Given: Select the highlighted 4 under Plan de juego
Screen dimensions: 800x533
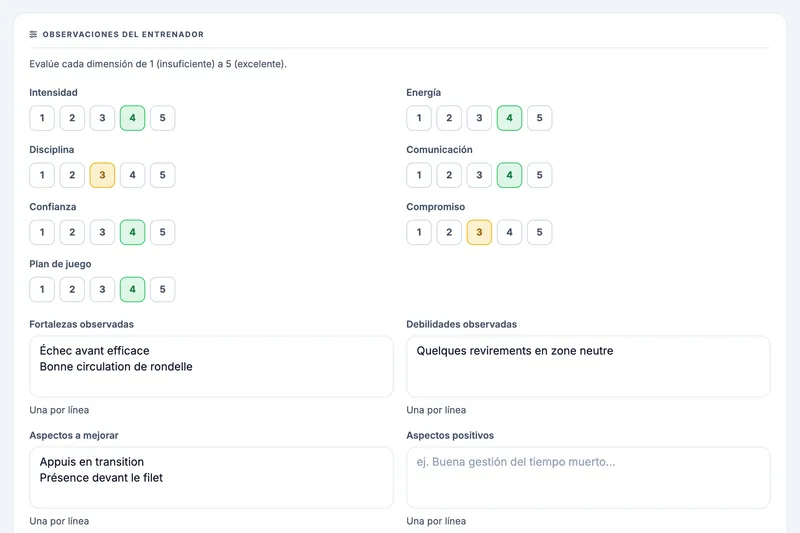Looking at the screenshot, I should coord(132,289).
